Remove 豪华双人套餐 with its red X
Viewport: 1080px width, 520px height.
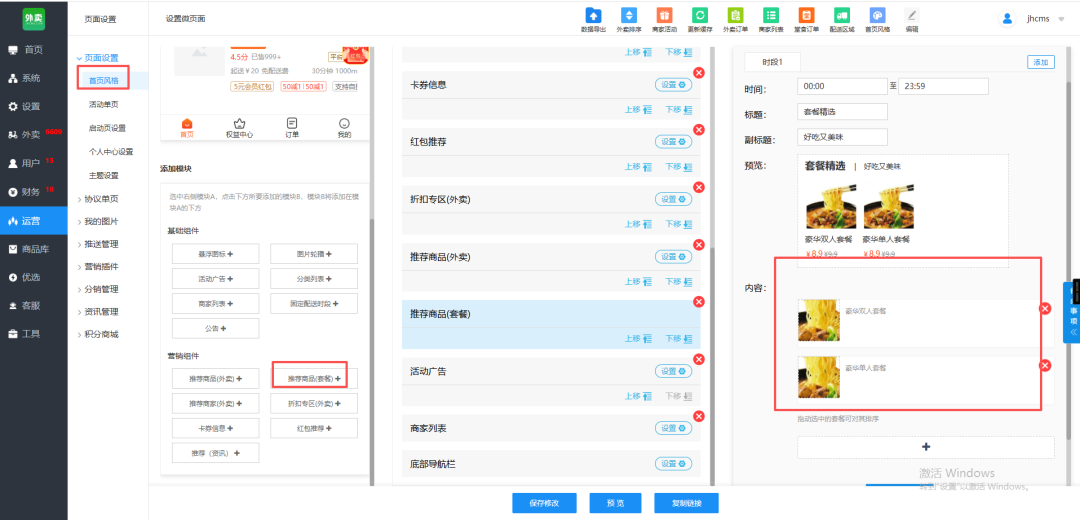(1045, 309)
